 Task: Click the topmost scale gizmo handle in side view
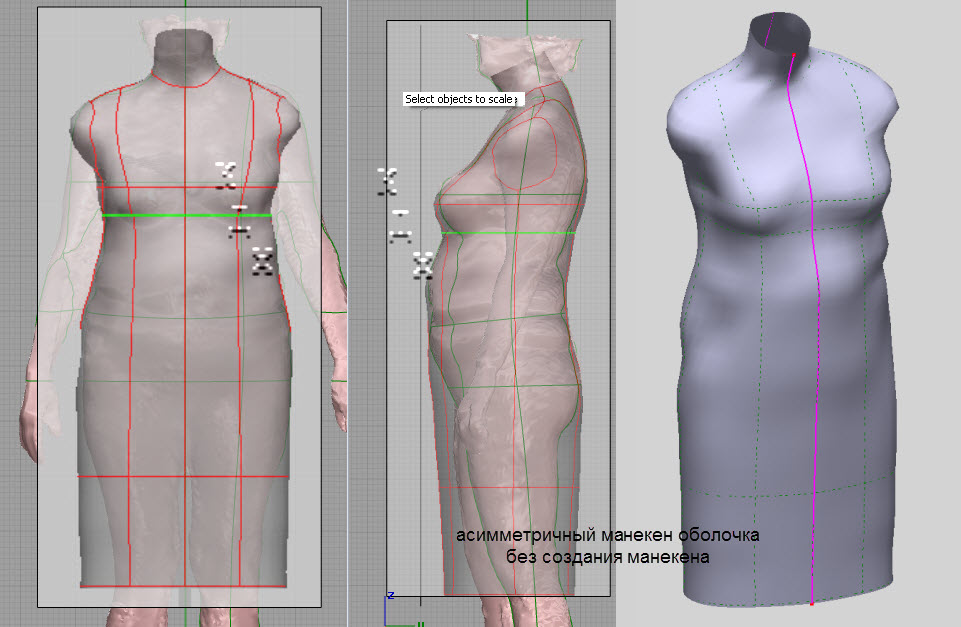pyautogui.click(x=387, y=181)
